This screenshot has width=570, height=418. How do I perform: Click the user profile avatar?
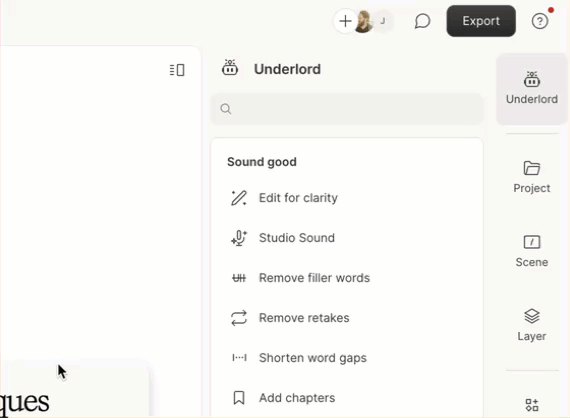(x=363, y=21)
